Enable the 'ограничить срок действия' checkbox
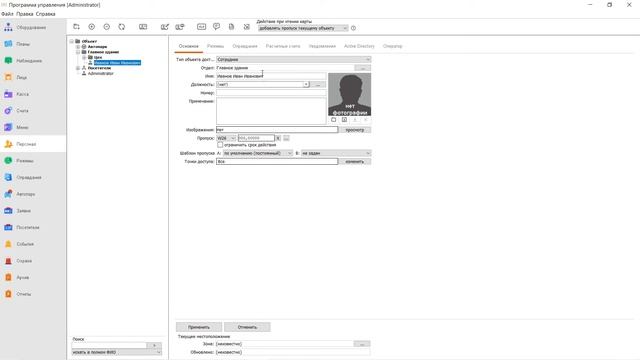This screenshot has width=640, height=360. tap(220, 145)
